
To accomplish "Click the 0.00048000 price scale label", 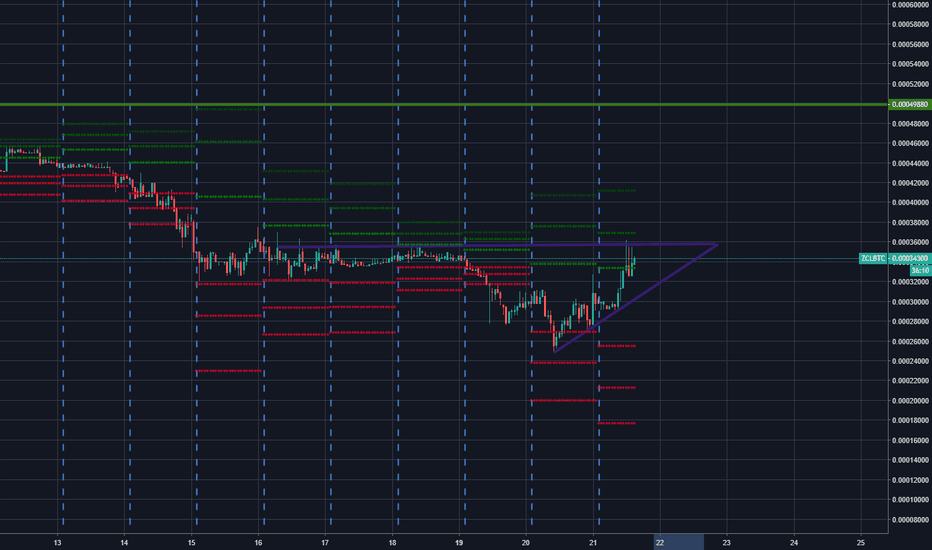I will click(x=911, y=124).
